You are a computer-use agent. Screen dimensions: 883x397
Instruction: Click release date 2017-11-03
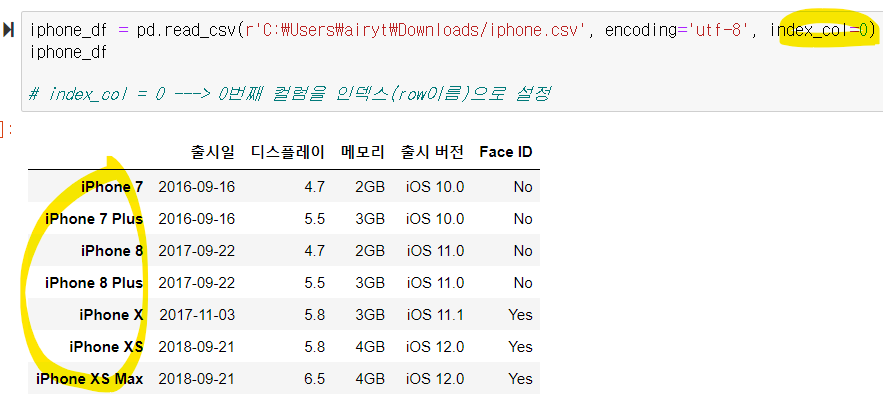tap(197, 315)
